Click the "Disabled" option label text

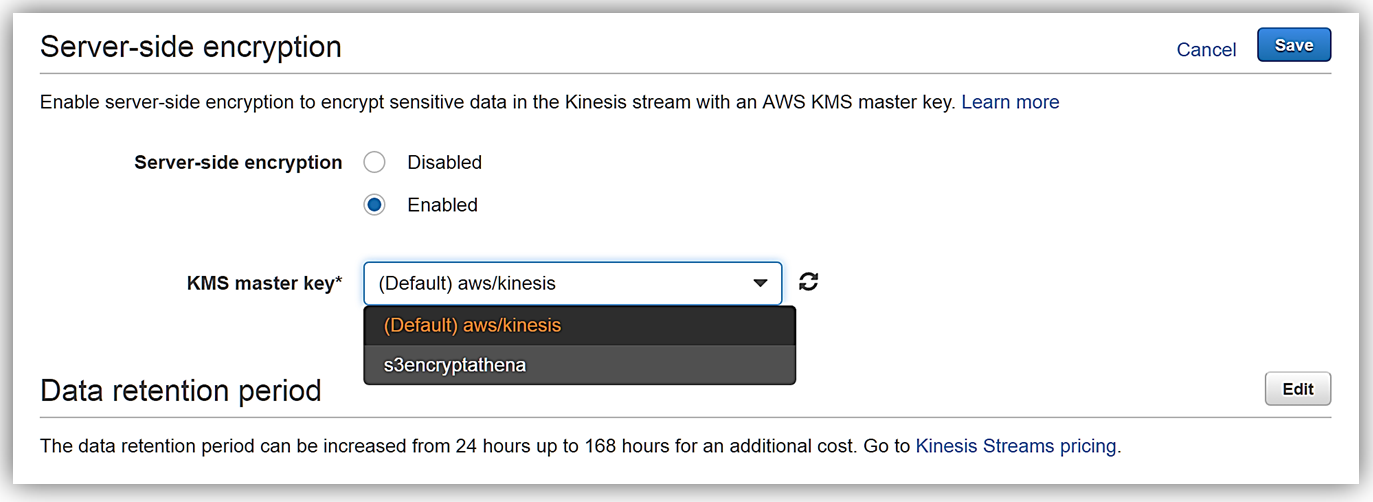(444, 162)
